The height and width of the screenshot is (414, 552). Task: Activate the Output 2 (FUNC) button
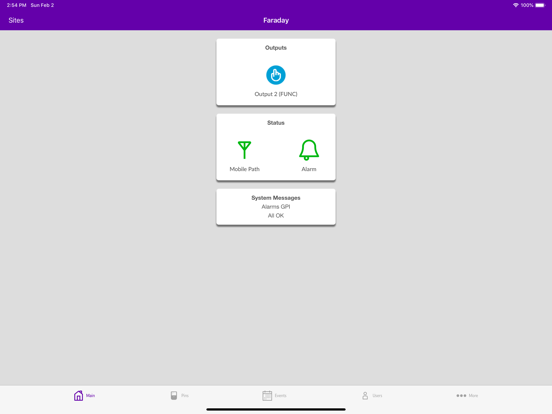[x=276, y=75]
